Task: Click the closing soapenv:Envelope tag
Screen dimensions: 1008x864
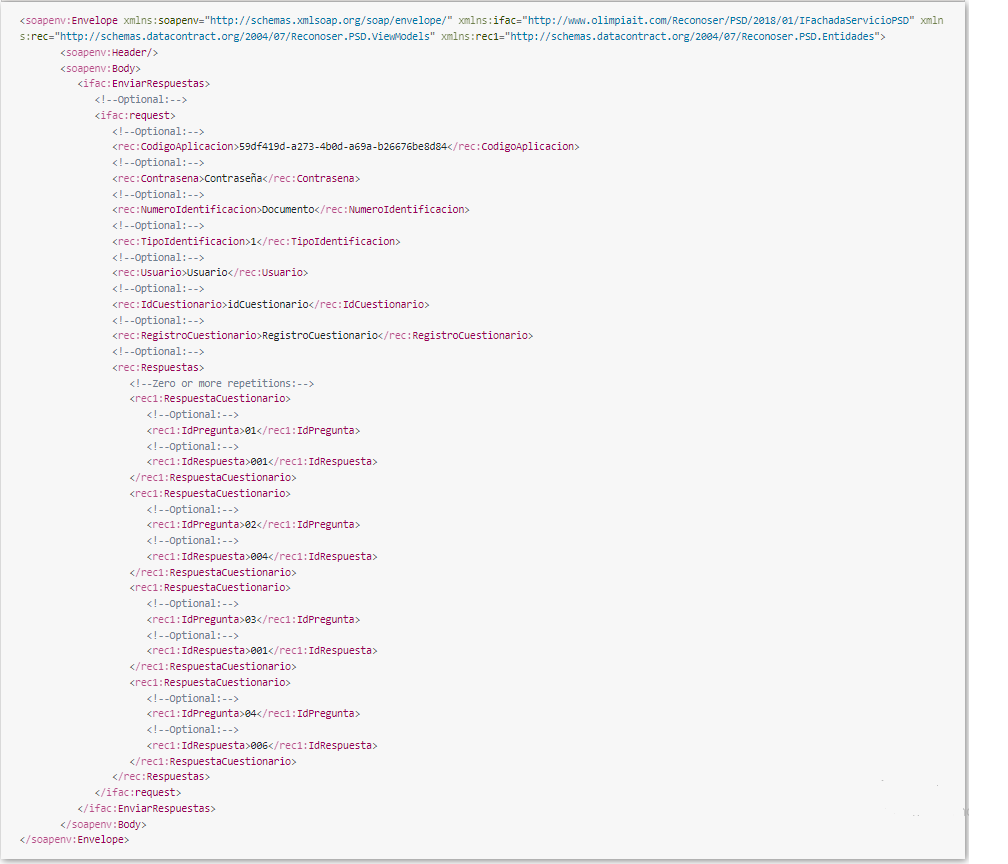Action: [75, 839]
